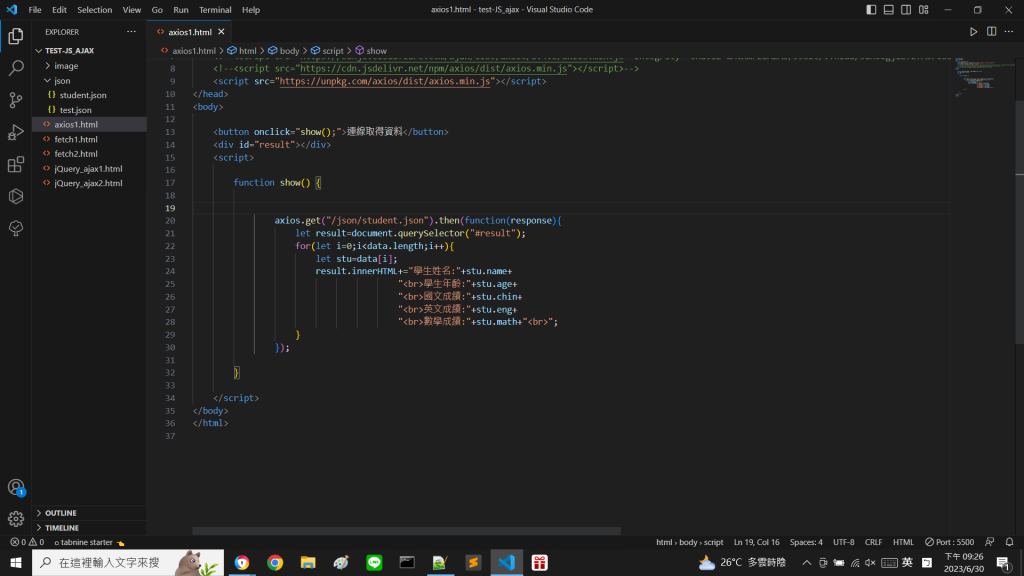Open editor More Actions ellipsis
This screenshot has height=576, width=1024.
tap(1009, 31)
